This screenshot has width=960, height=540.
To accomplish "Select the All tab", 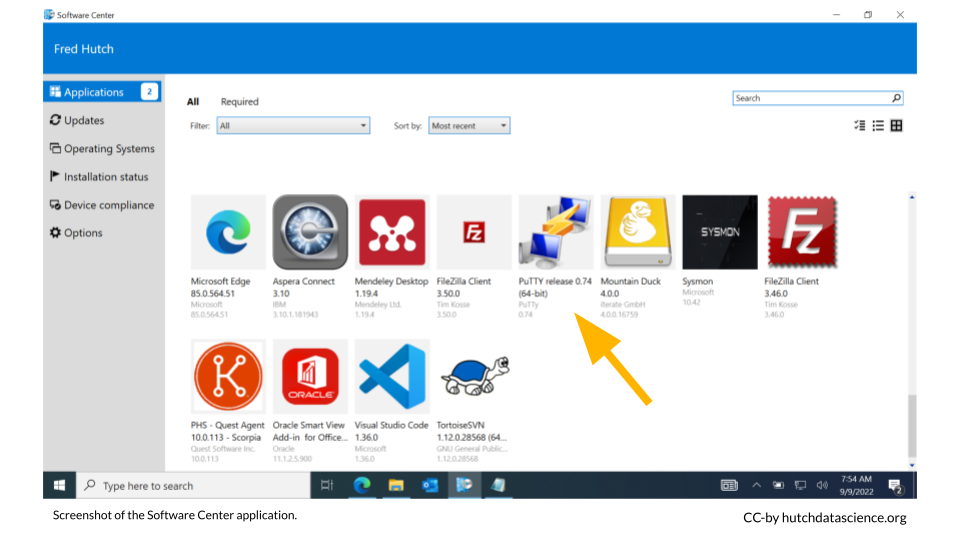I will tap(193, 102).
